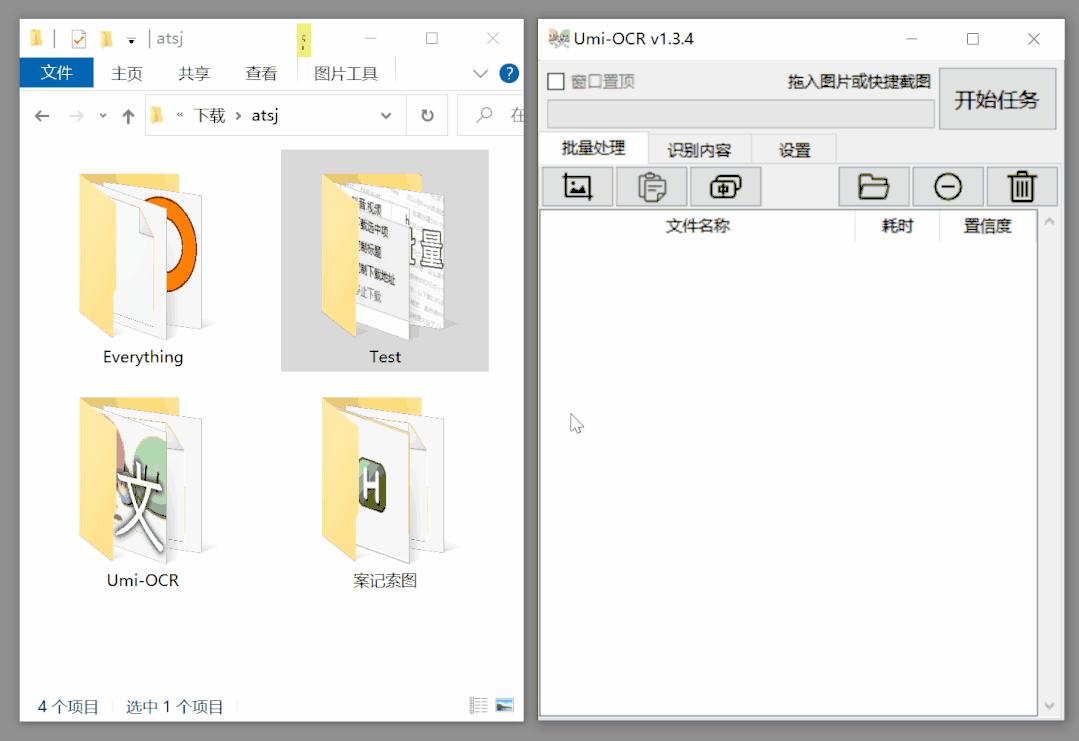Viewport: 1079px width, 741px height.
Task: Expand the quick access toolbar dropdown arrow
Action: pos(131,38)
